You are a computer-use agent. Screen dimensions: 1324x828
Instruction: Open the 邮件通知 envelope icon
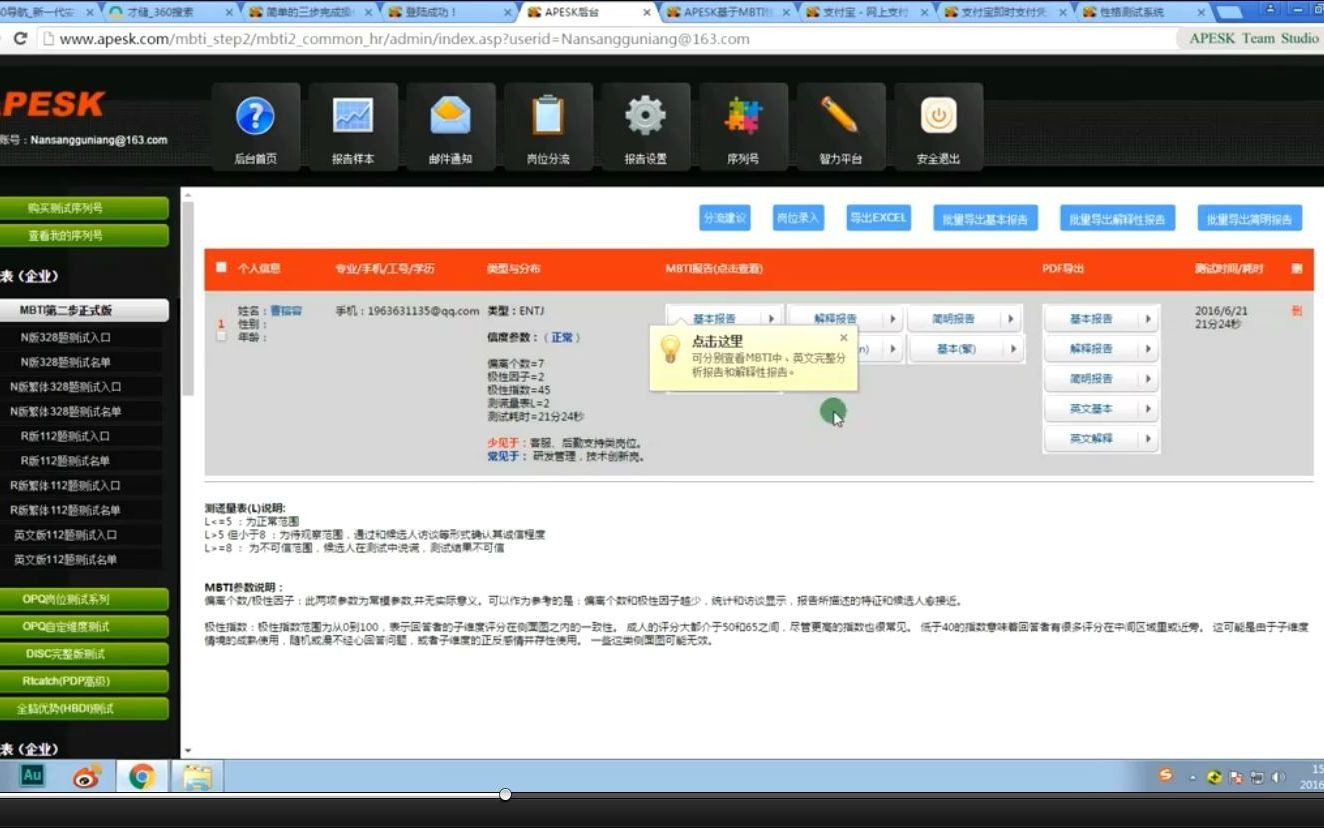click(x=450, y=116)
